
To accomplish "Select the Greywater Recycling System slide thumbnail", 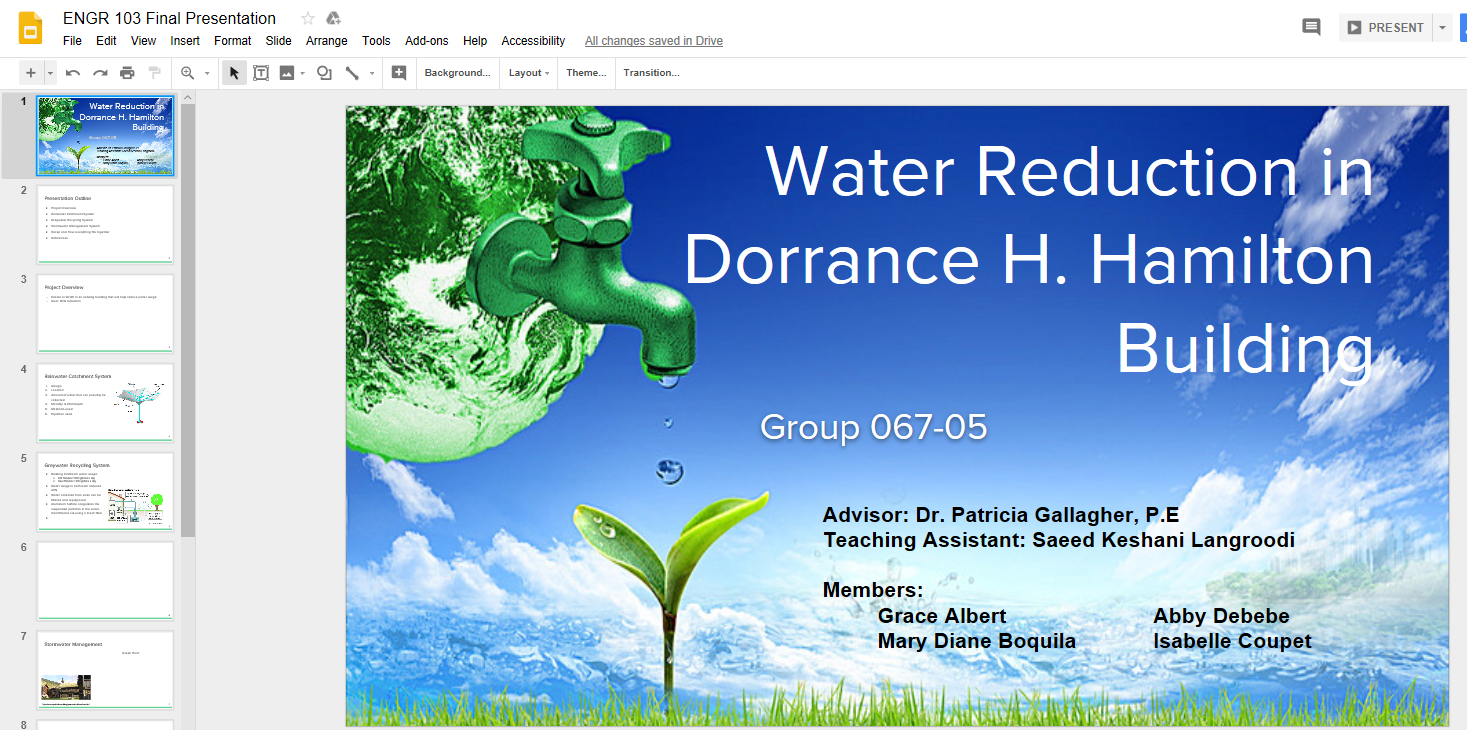I will click(x=105, y=492).
